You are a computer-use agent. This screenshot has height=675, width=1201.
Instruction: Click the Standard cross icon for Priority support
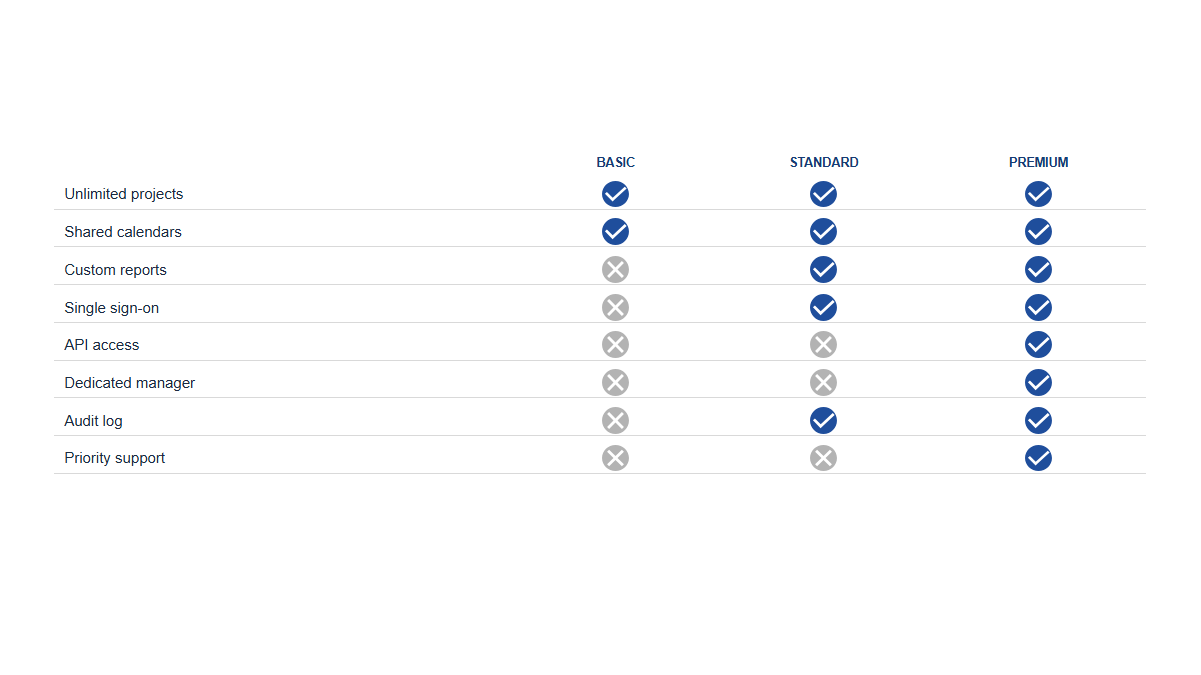tap(823, 458)
